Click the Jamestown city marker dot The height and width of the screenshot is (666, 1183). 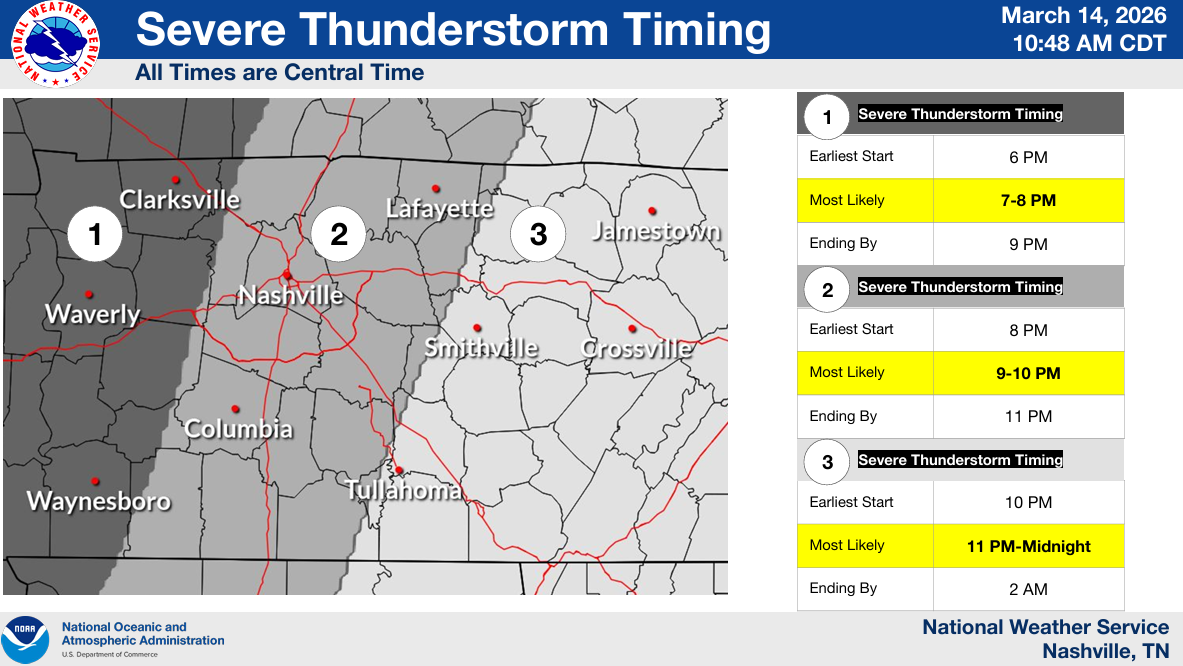[652, 210]
